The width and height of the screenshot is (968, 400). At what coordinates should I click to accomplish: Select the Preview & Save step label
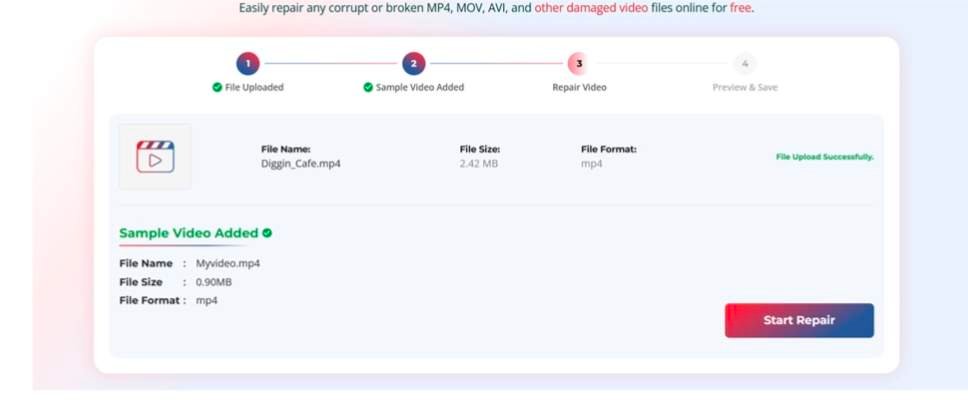click(x=745, y=88)
